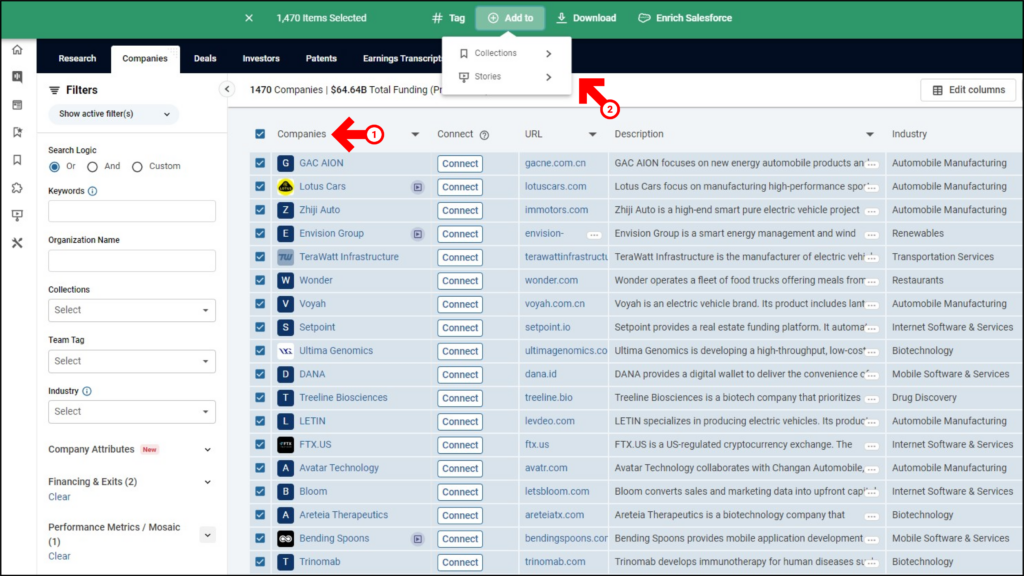Viewport: 1024px width, 576px height.
Task: Switch to the Investors tab
Action: click(x=261, y=59)
